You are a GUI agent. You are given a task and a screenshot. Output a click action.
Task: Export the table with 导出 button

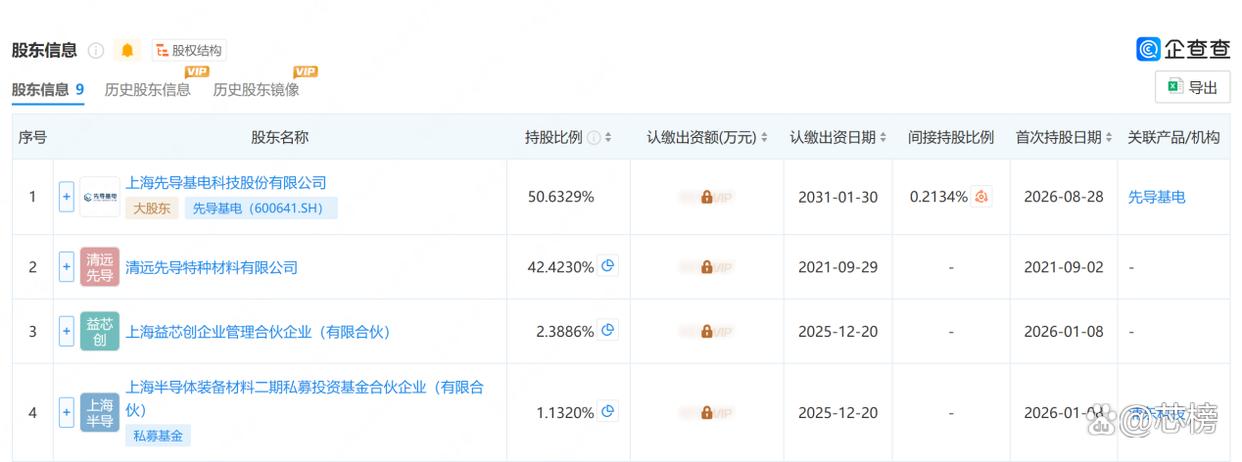pos(1192,87)
